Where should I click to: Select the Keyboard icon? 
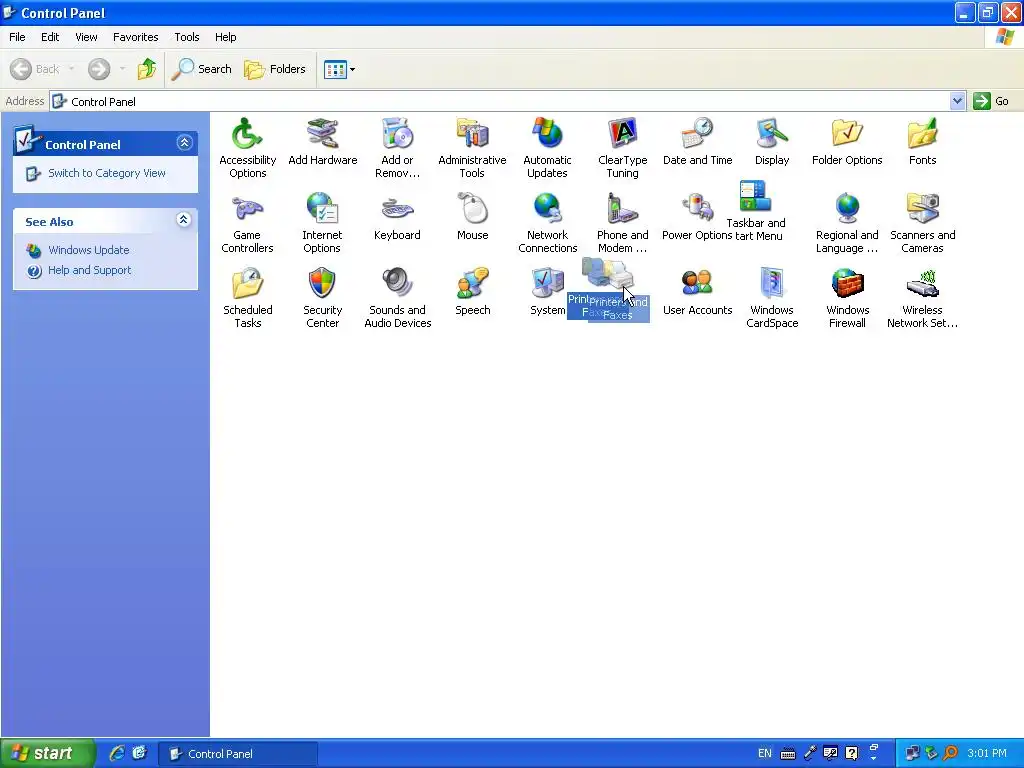(397, 210)
